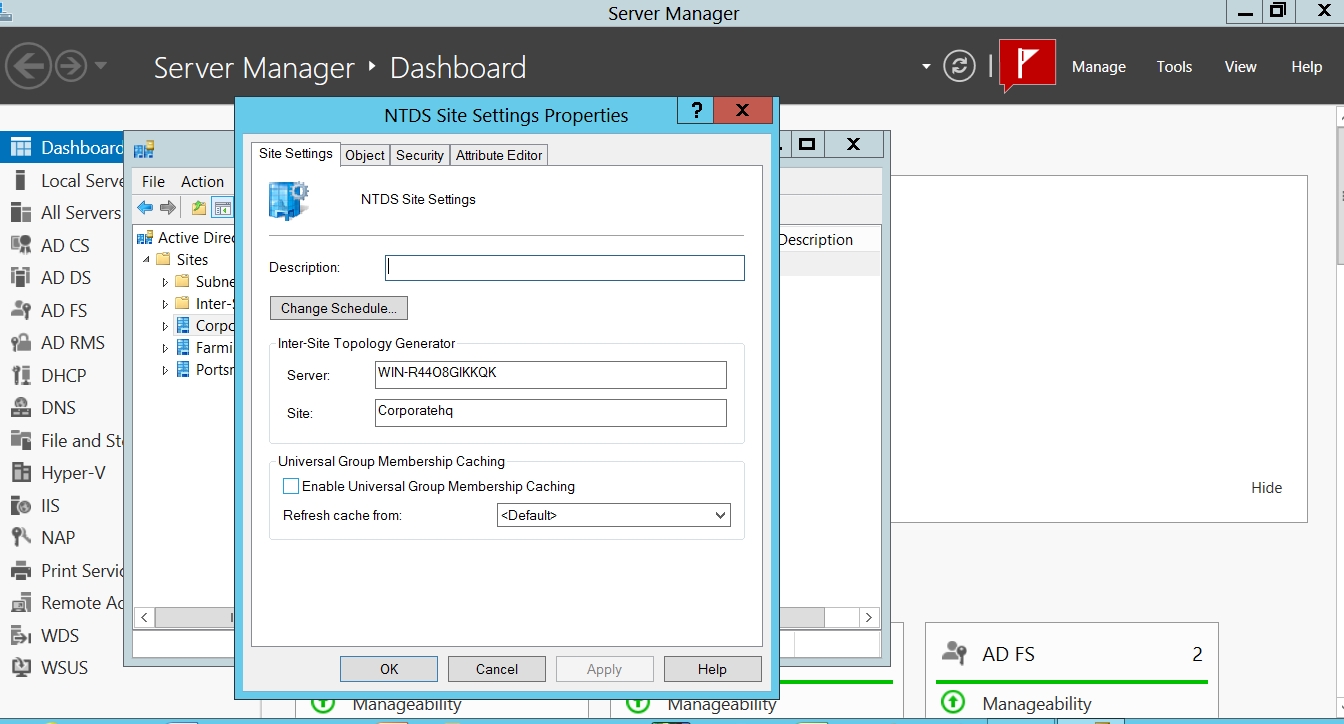1344x724 pixels.
Task: Click the back arrow in Server Manager
Action: [x=28, y=67]
